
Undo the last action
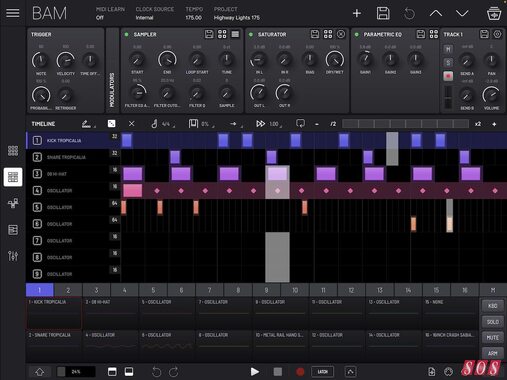[x=156, y=372]
